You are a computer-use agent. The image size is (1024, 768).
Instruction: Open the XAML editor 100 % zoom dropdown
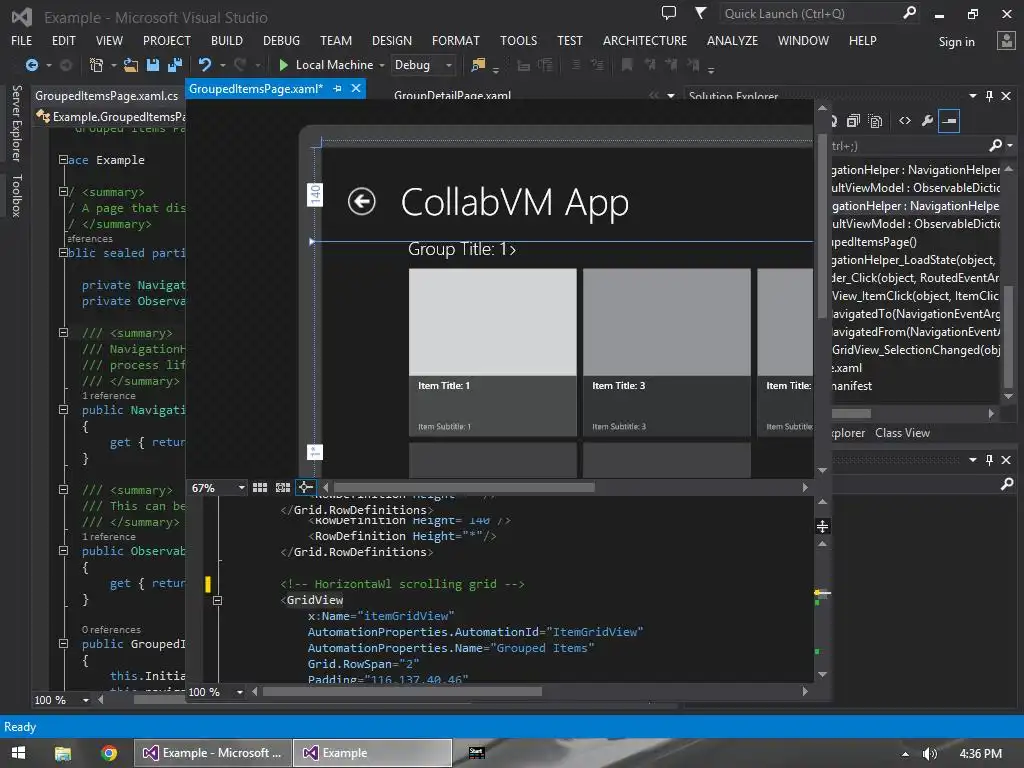click(240, 692)
